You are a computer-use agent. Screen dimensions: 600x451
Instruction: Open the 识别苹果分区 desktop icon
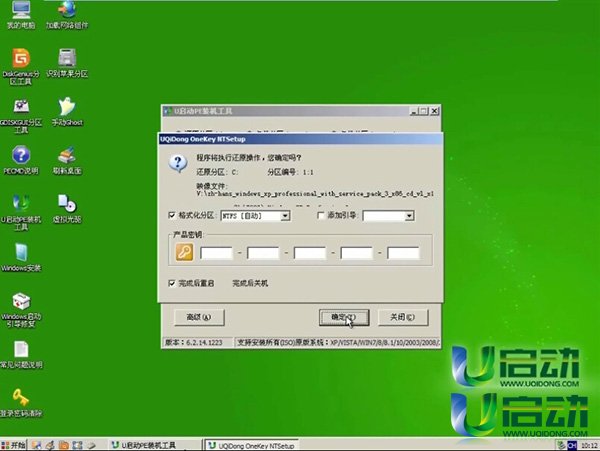(x=67, y=63)
